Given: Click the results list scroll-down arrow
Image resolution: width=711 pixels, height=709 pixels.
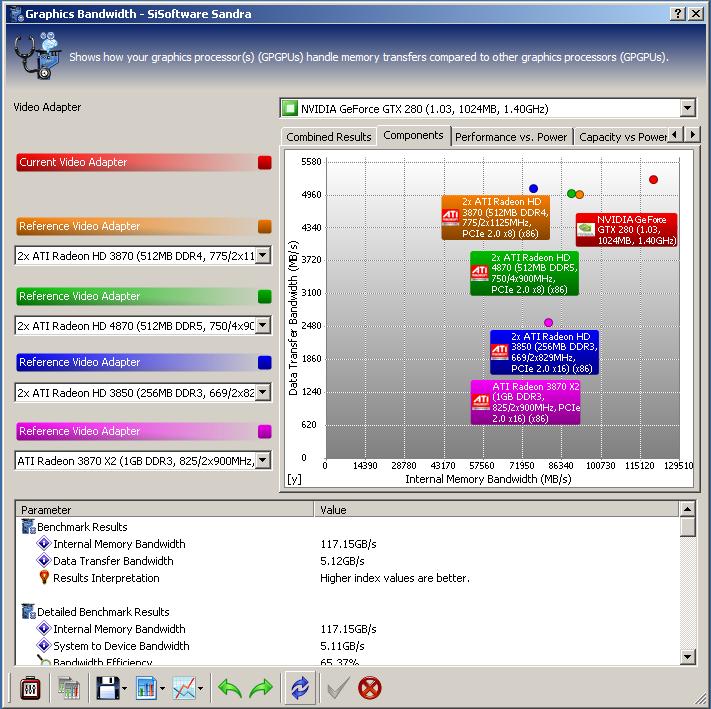Looking at the screenshot, I should click(x=687, y=656).
